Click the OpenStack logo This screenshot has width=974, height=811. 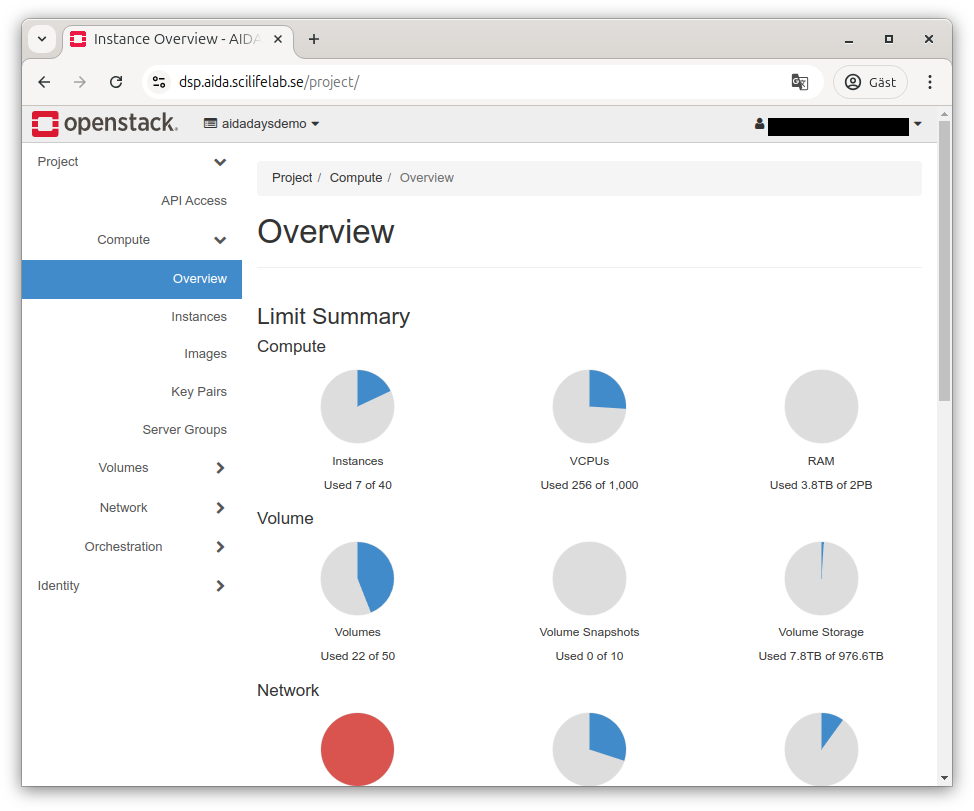pyautogui.click(x=105, y=123)
